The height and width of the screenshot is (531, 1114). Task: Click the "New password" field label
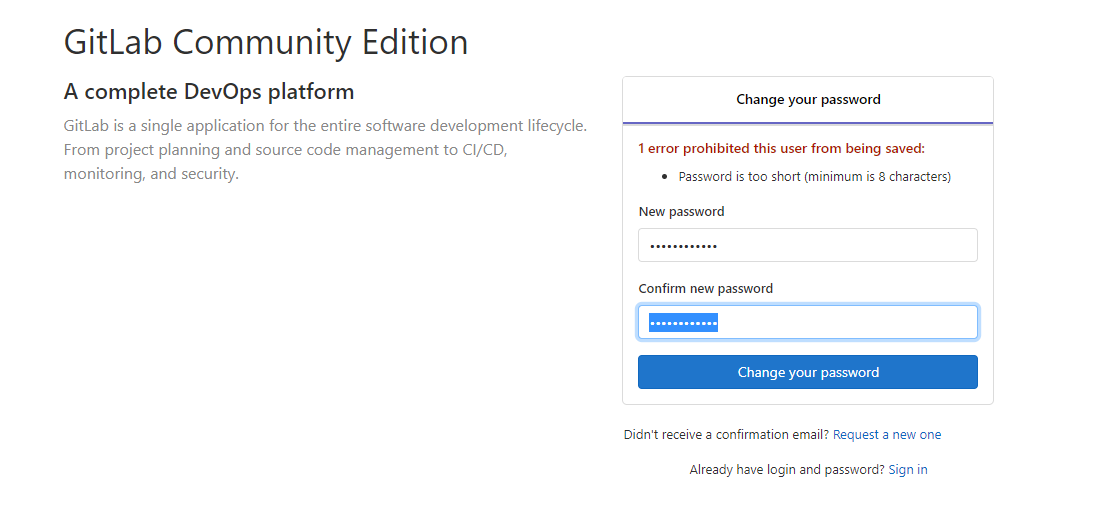(x=681, y=212)
